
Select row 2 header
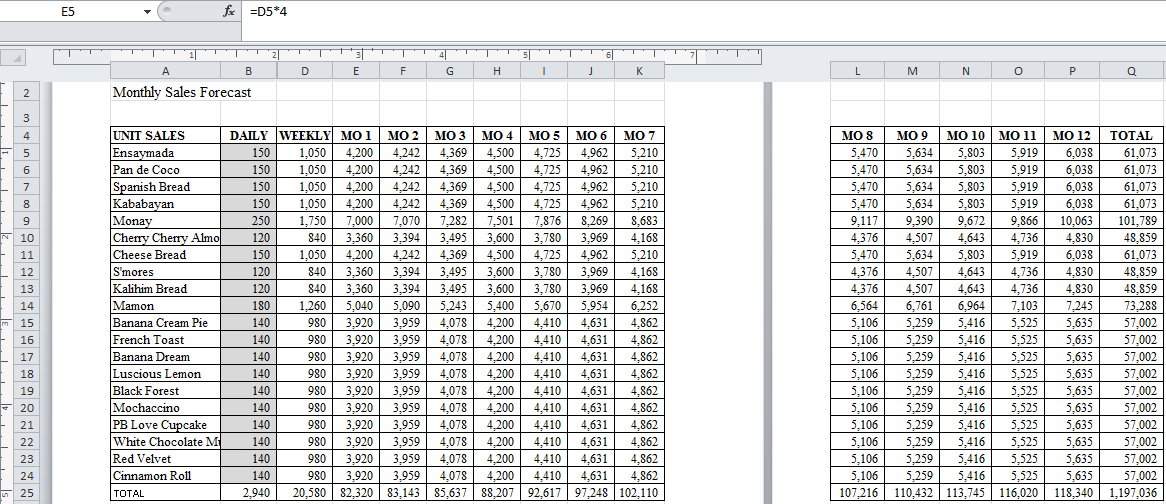click(26, 93)
